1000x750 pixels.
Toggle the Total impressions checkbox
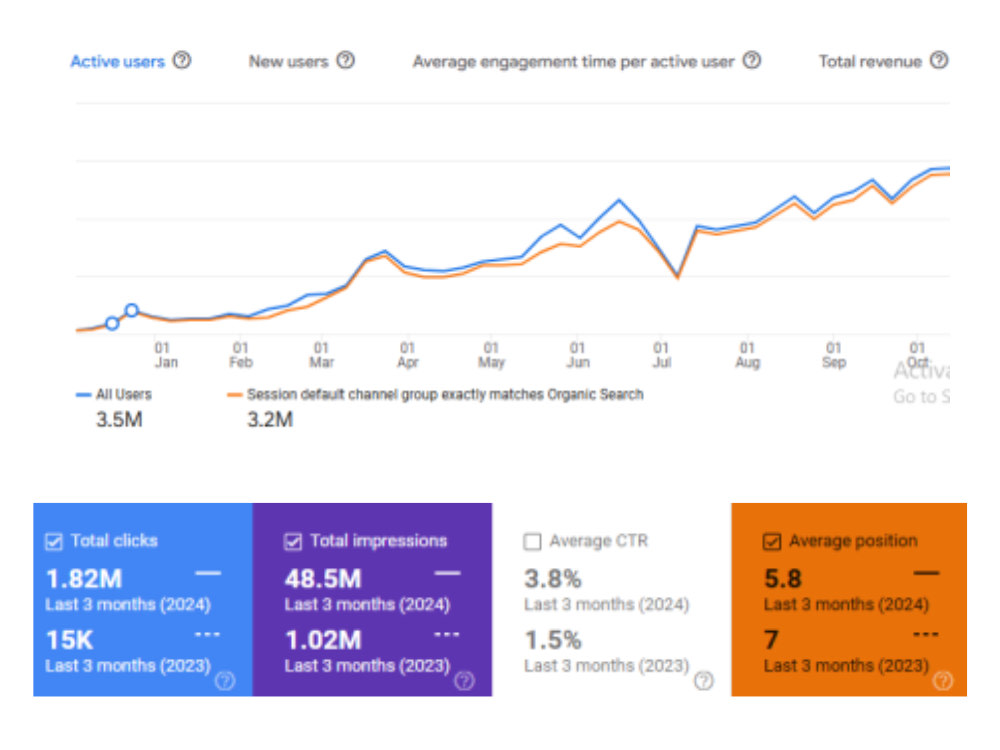point(293,541)
